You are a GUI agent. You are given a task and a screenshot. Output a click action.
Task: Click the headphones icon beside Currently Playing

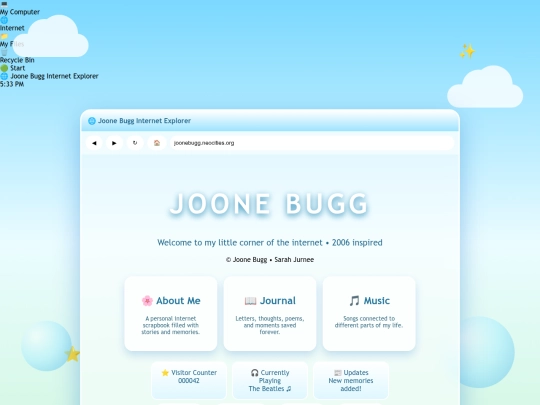point(255,373)
